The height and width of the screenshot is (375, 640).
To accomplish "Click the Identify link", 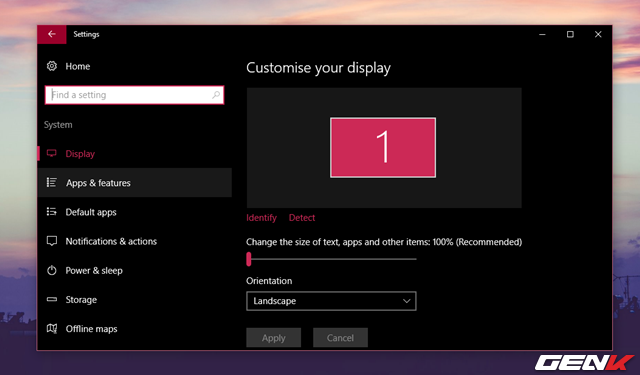I will (261, 218).
